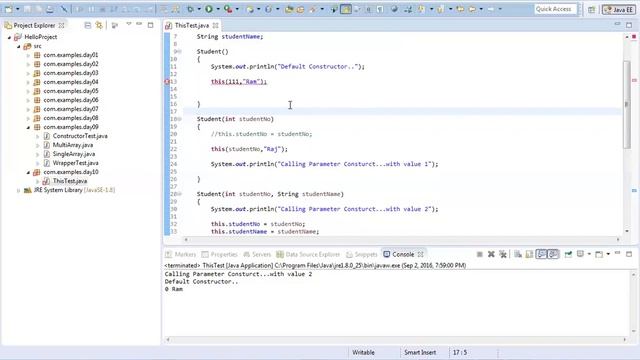Toggle Scroll Lock in Console
The width and height of the screenshot is (640, 360).
tap(529, 254)
